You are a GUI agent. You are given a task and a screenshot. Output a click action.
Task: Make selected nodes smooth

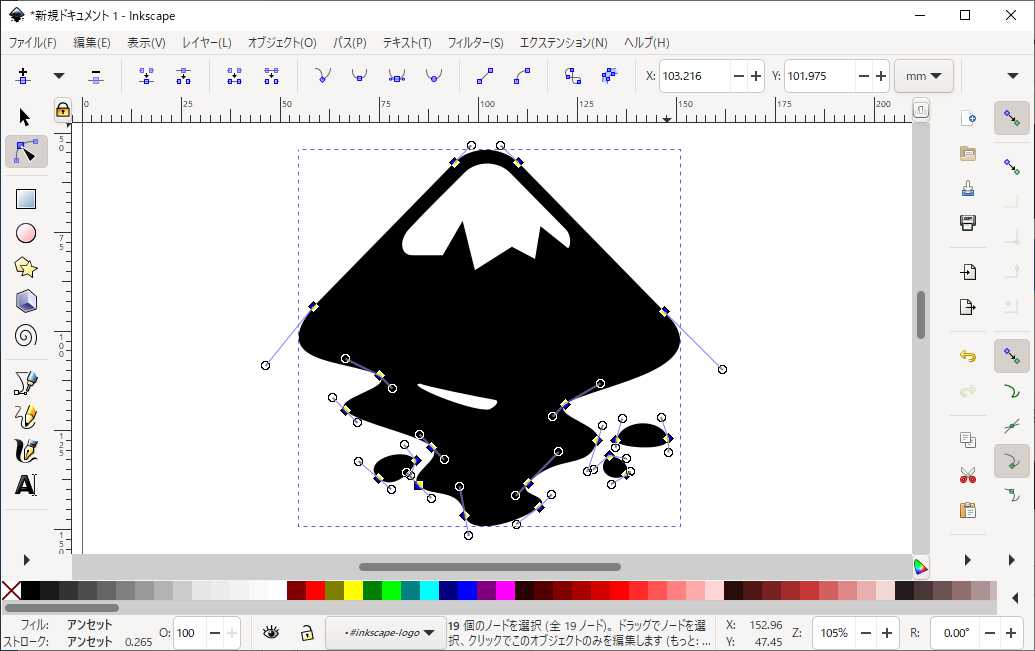(x=359, y=76)
